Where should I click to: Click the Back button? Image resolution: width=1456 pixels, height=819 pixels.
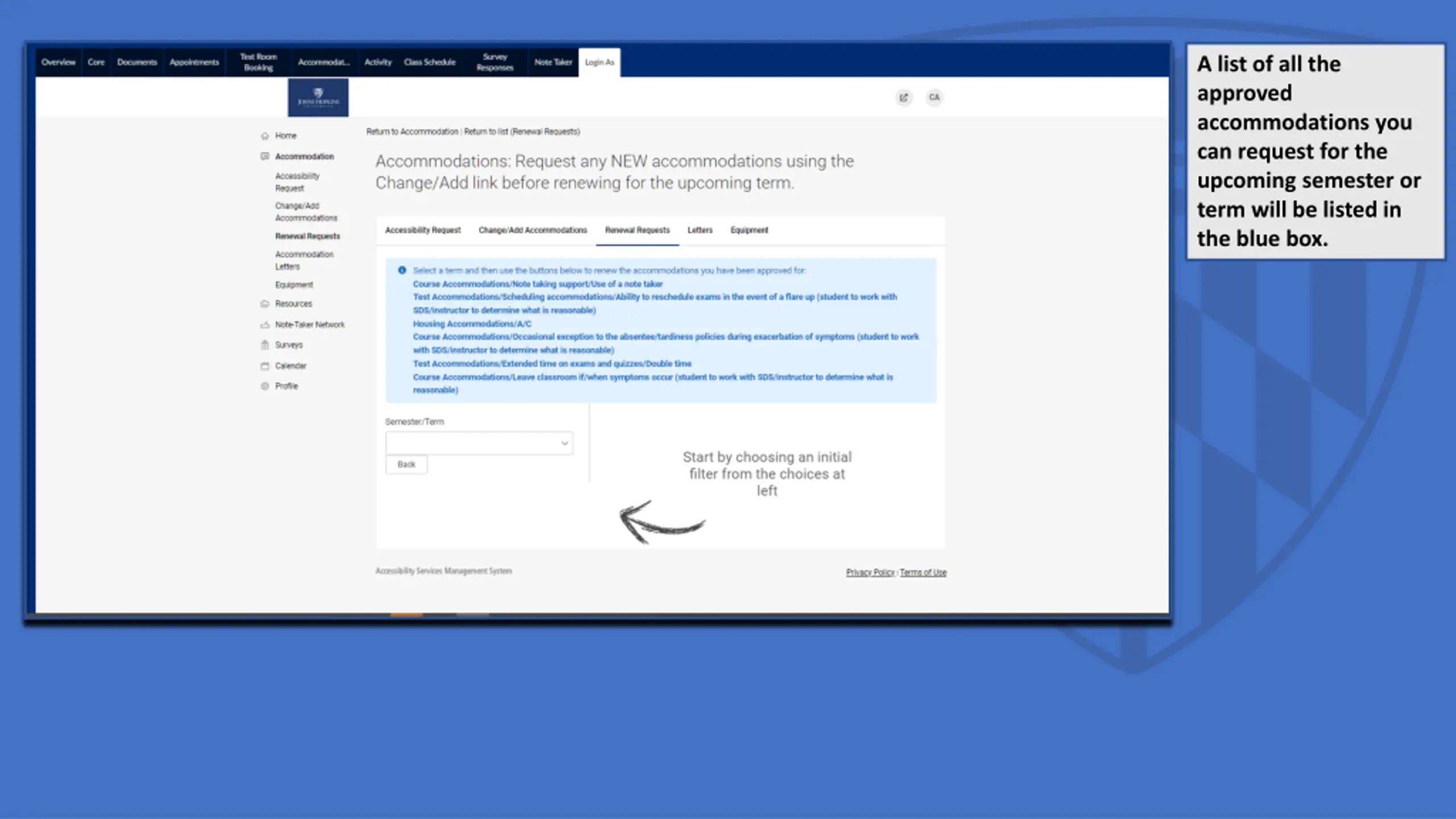406,465
